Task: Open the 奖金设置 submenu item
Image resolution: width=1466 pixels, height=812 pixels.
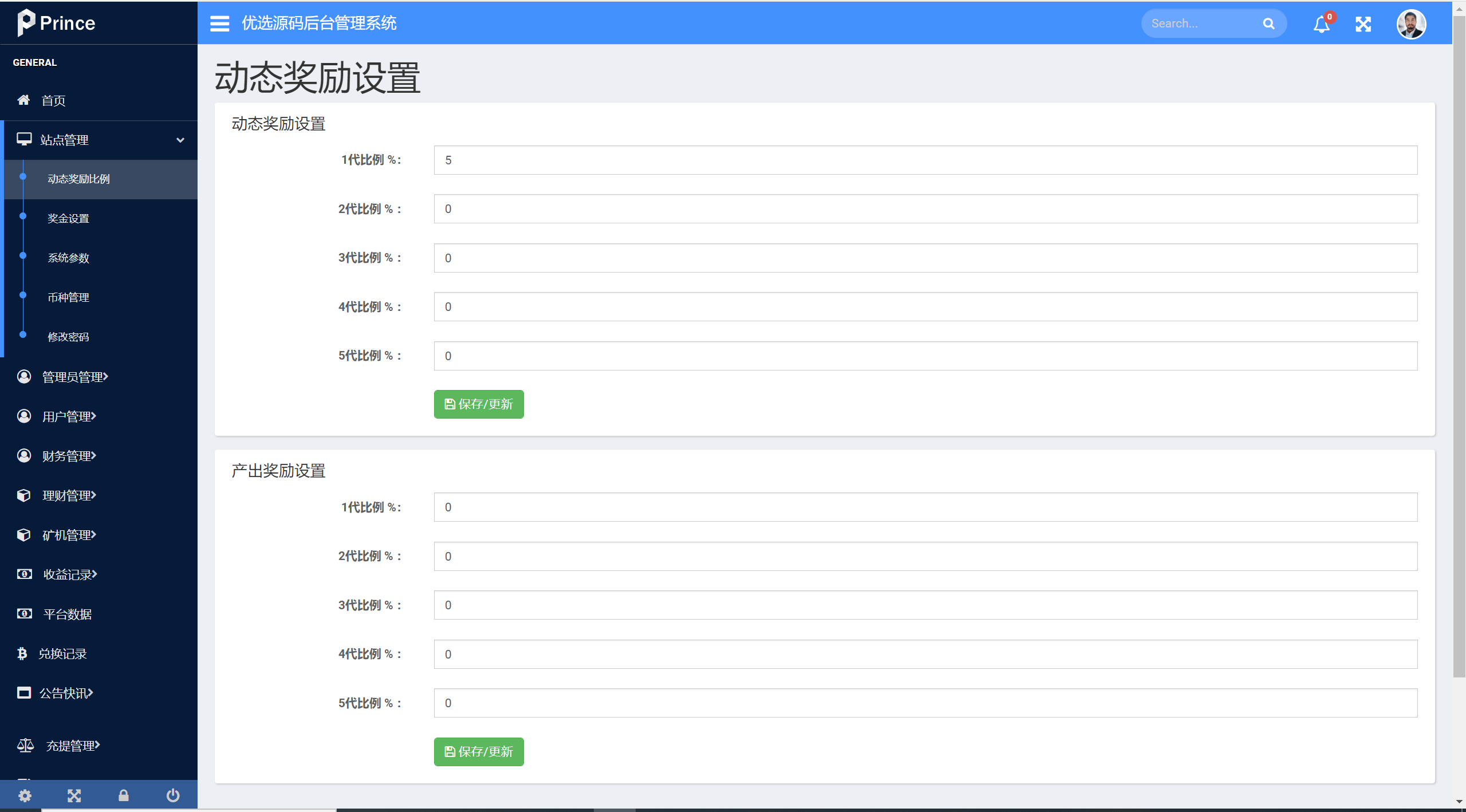Action: coord(68,219)
